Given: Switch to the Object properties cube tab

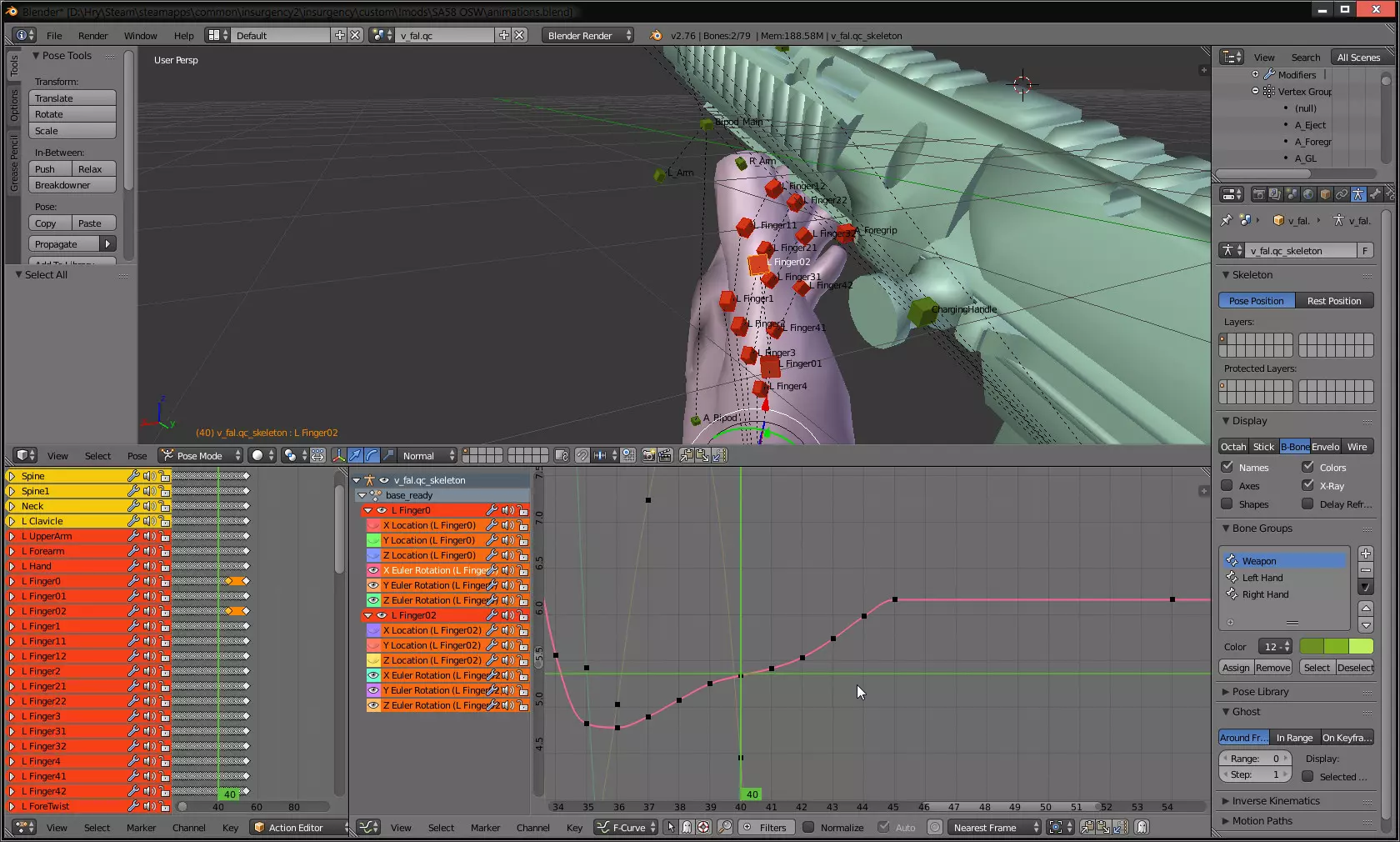Looking at the screenshot, I should [1325, 194].
